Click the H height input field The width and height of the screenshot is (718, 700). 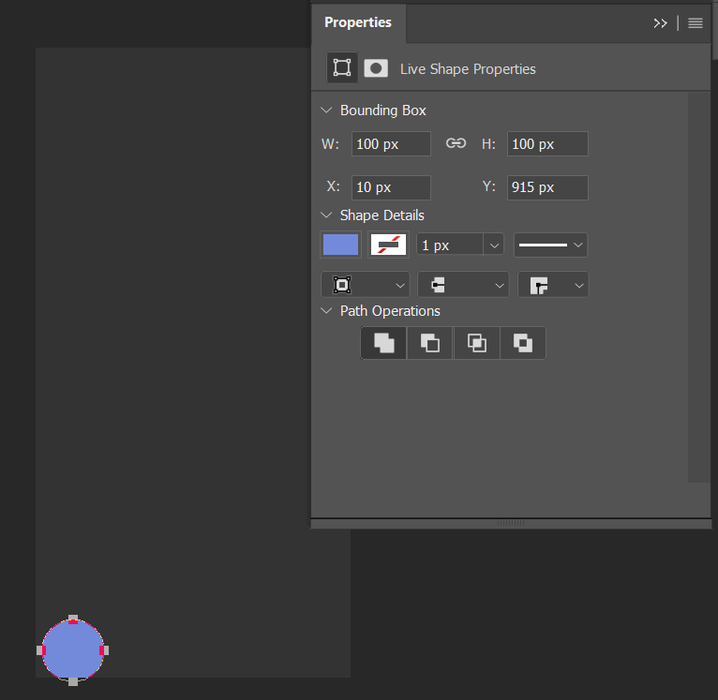click(548, 144)
